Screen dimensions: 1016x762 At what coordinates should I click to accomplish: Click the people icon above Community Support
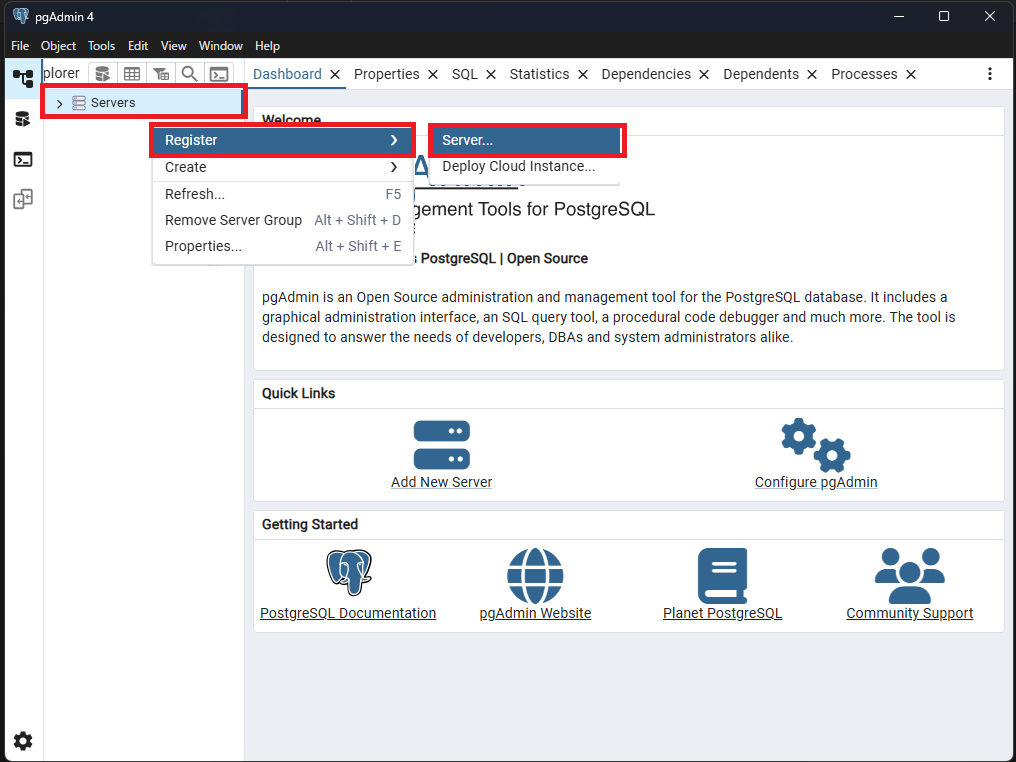pos(910,575)
